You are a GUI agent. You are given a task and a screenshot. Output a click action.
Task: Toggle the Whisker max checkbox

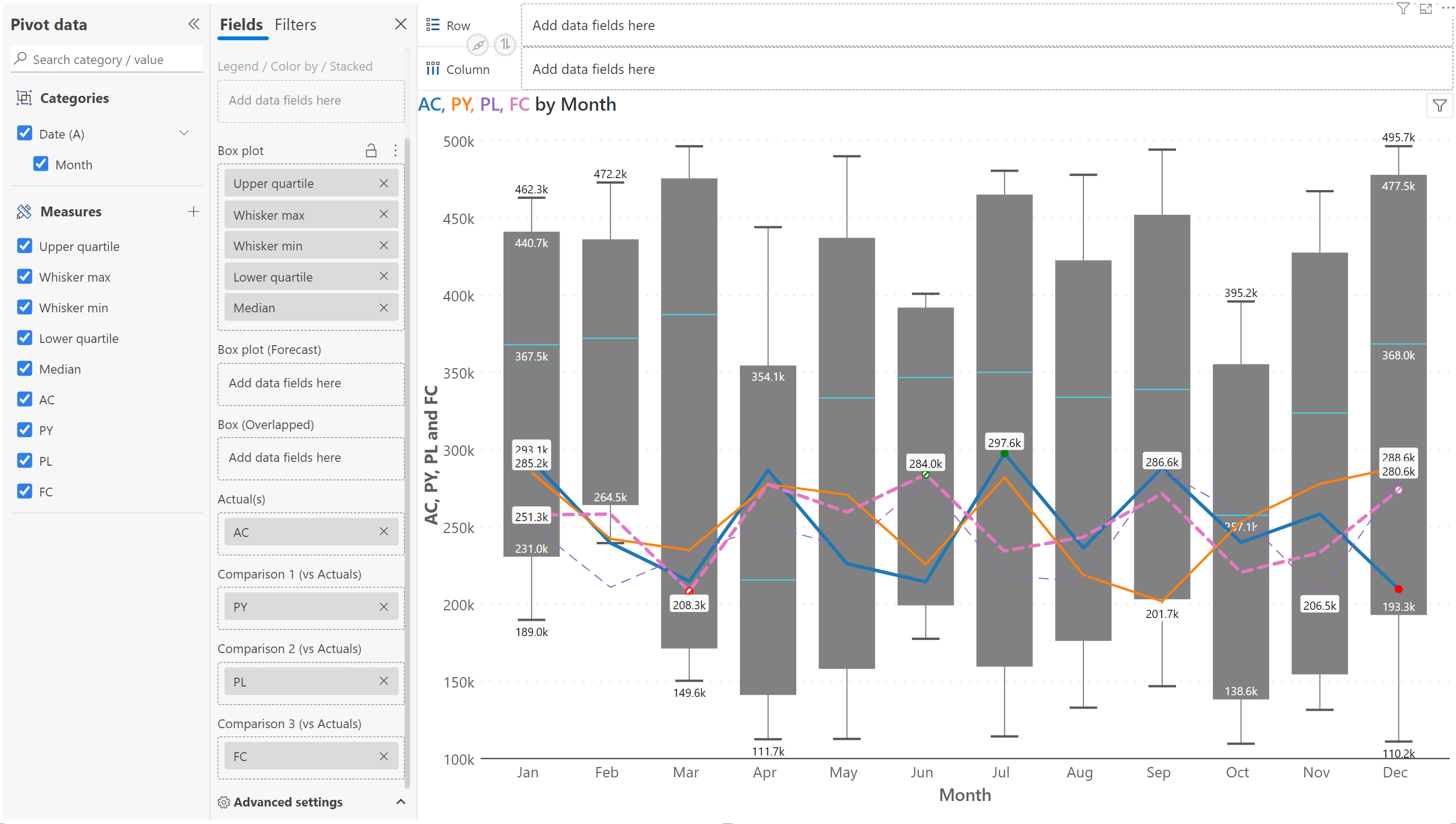coord(24,277)
